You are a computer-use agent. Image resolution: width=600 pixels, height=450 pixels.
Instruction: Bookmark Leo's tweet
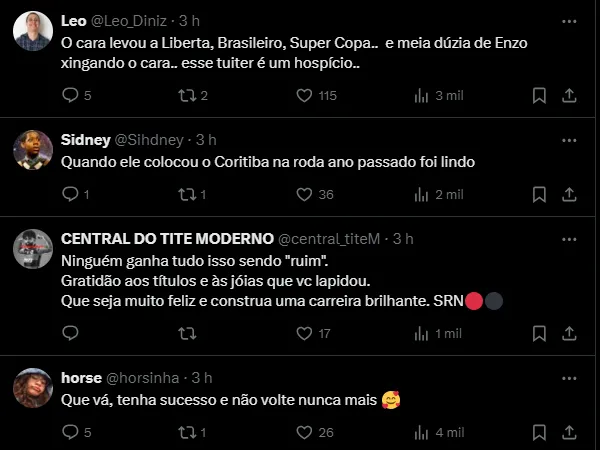539,96
